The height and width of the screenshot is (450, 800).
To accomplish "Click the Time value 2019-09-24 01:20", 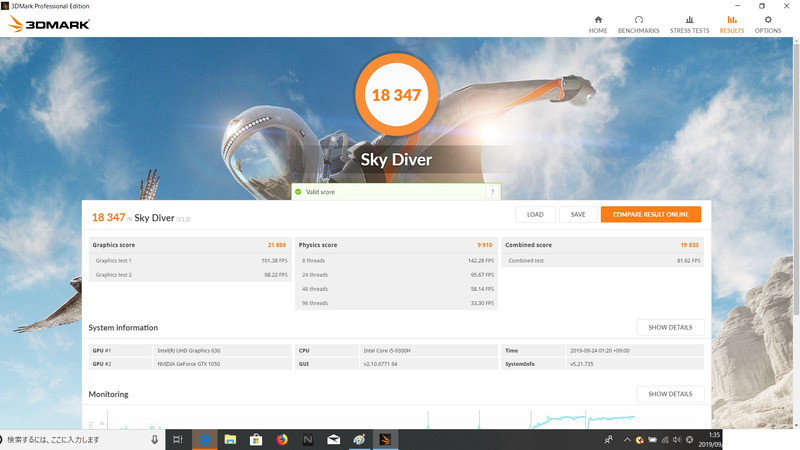I will [599, 351].
